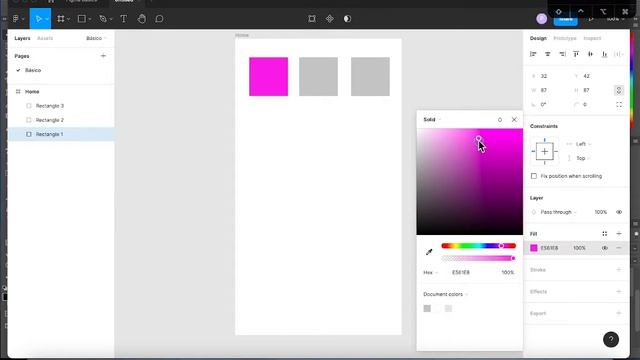
Task: Click Align horizontal centers icon
Action: [548, 54]
